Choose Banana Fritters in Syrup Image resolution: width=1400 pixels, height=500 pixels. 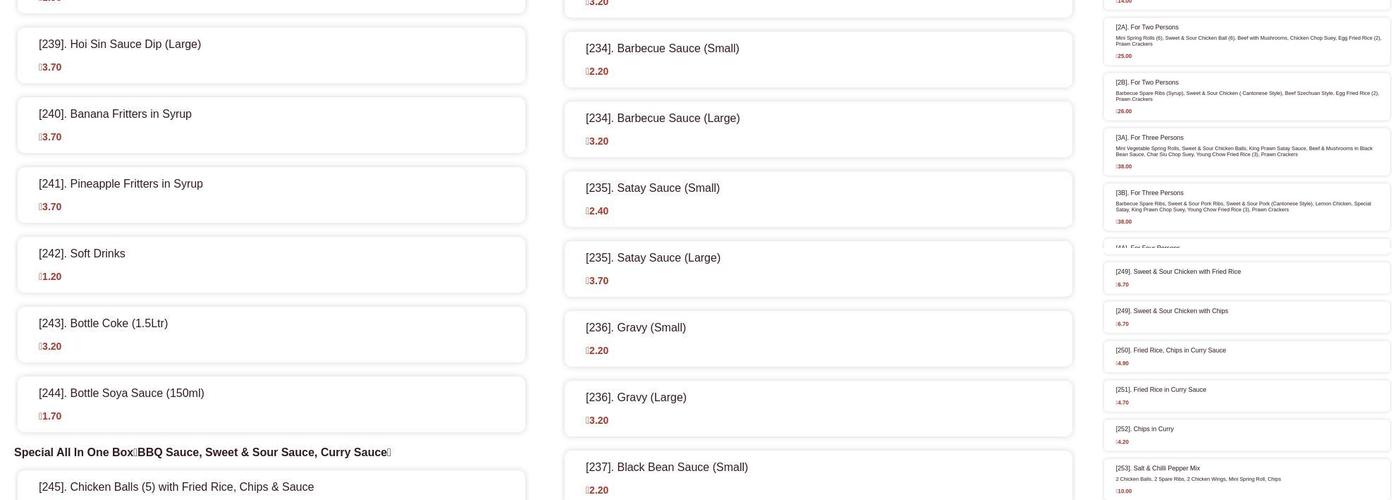tap(271, 126)
